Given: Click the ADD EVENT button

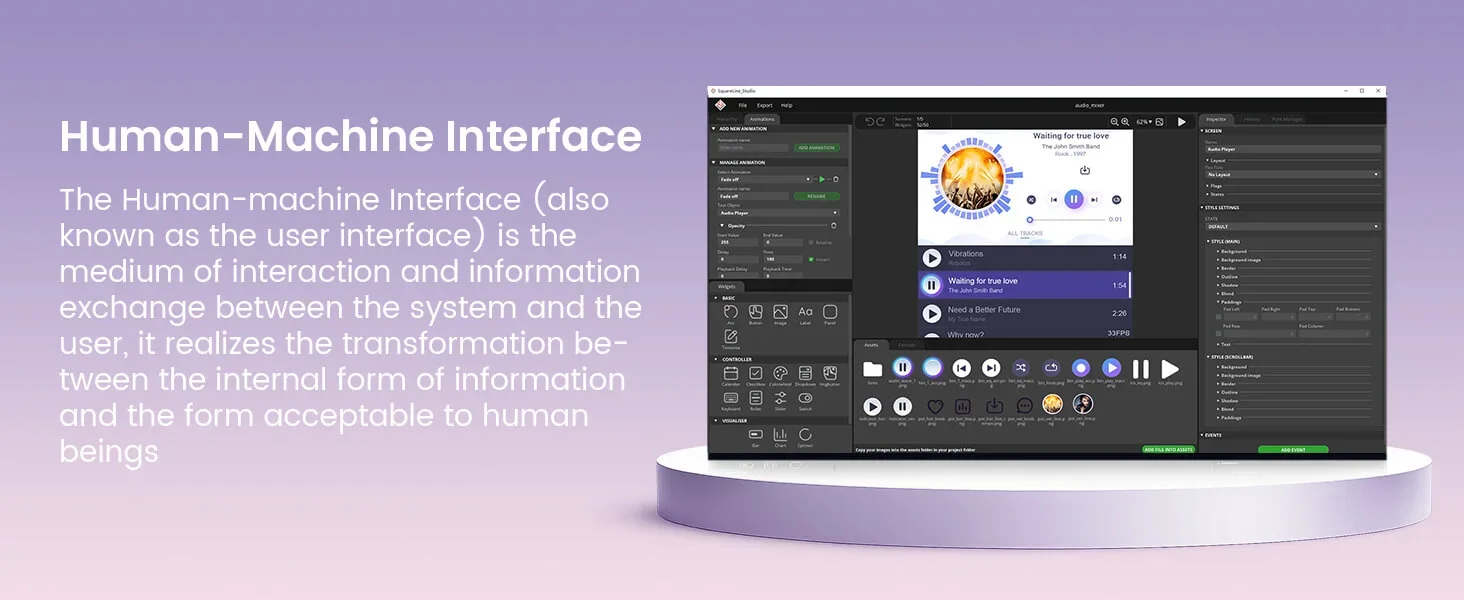Looking at the screenshot, I should 1293,450.
